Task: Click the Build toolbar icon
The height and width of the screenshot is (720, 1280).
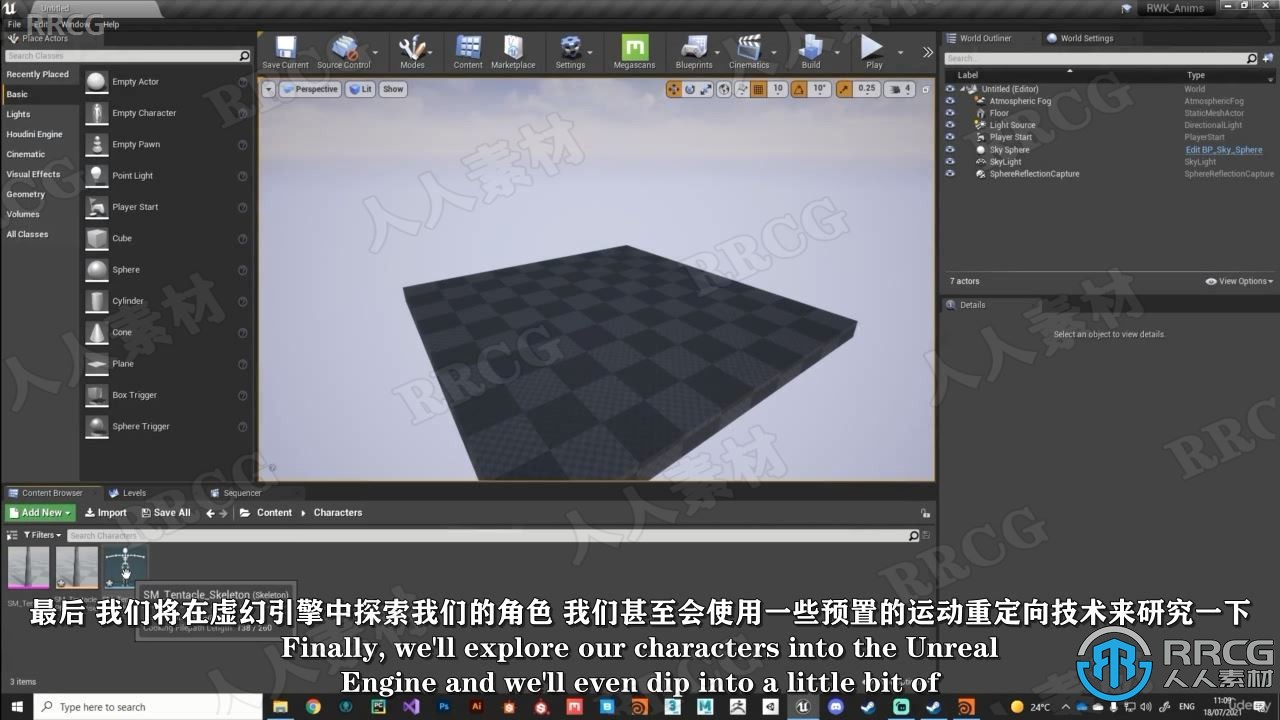Action: tap(811, 51)
